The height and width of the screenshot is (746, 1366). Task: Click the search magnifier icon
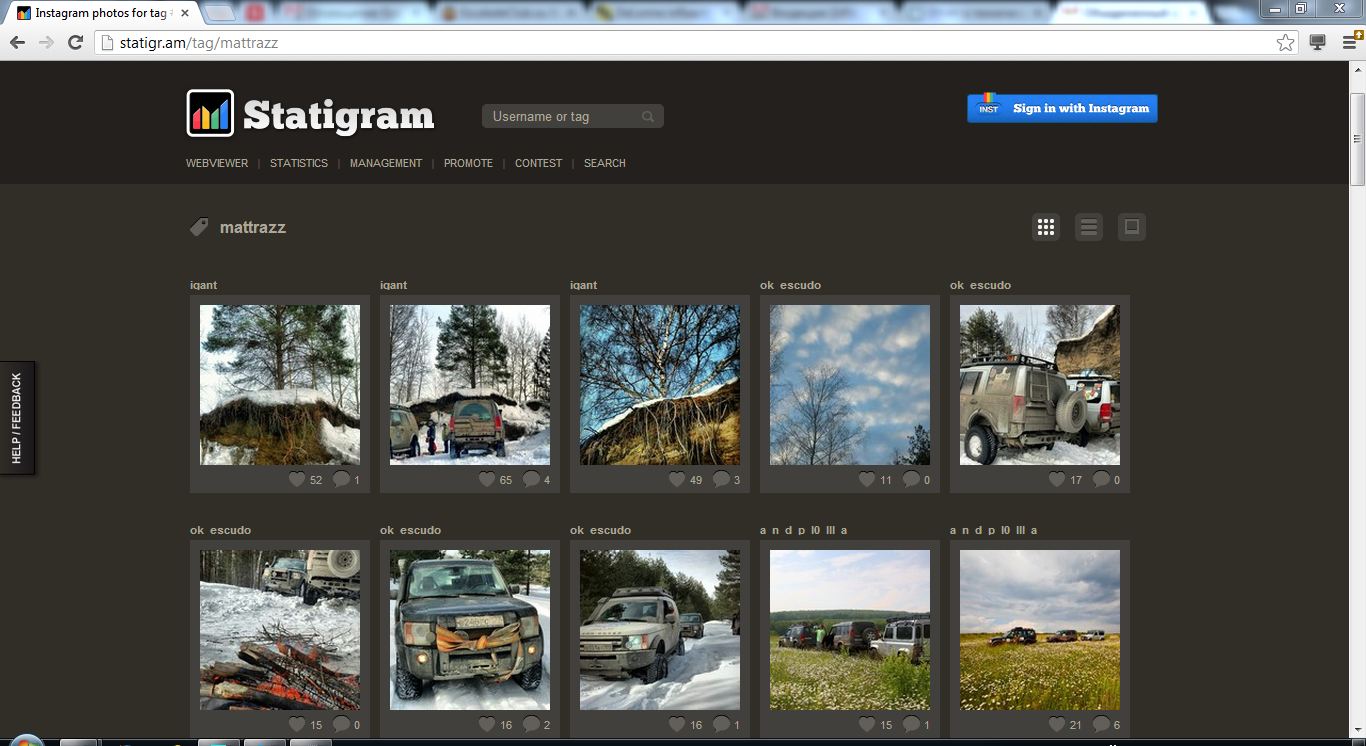coord(648,117)
